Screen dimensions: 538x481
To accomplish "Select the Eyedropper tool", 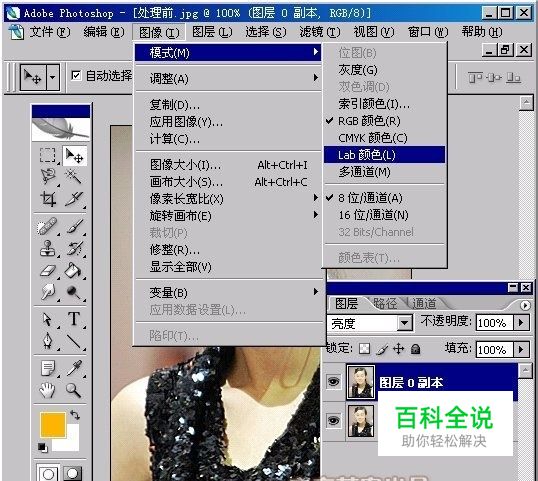I will pyautogui.click(x=74, y=368).
